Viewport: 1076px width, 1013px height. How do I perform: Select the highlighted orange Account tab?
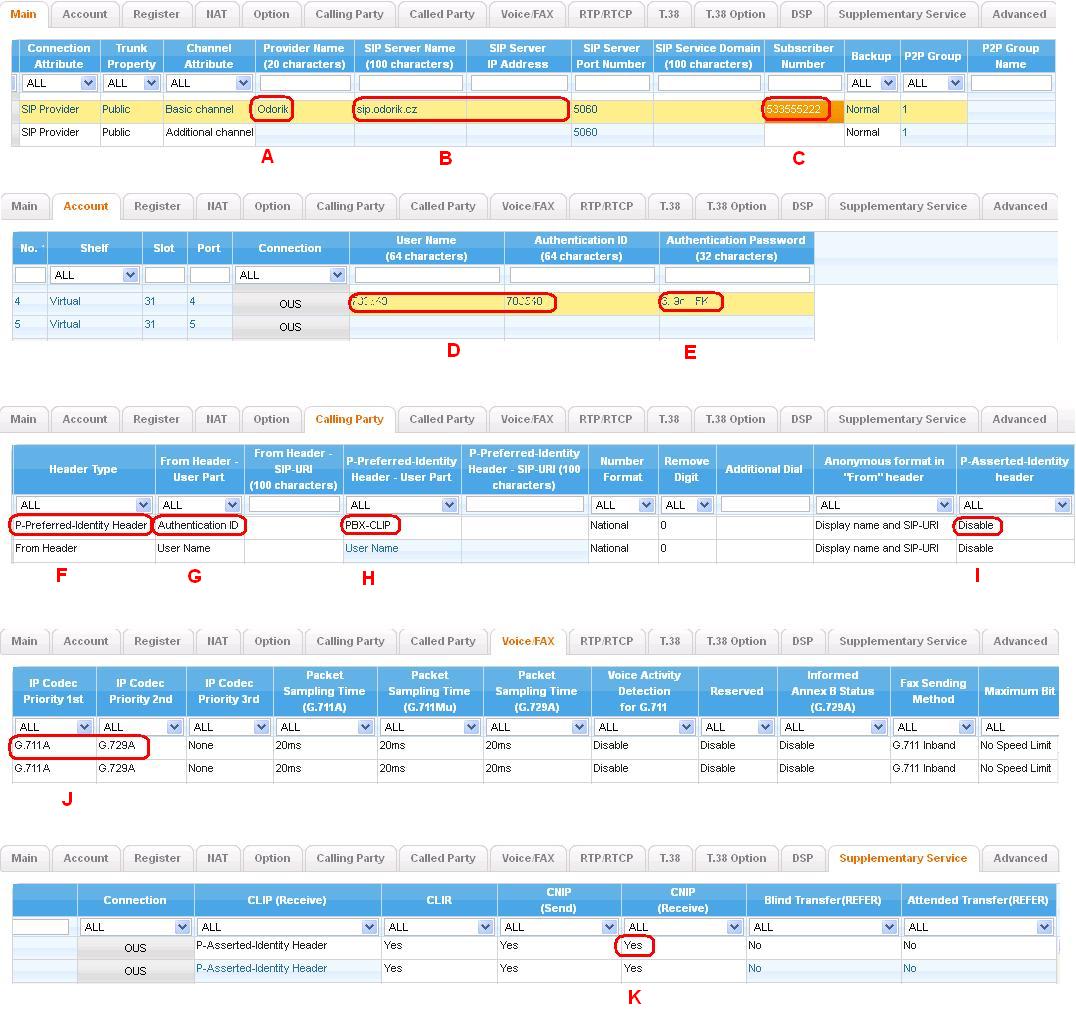pos(86,206)
